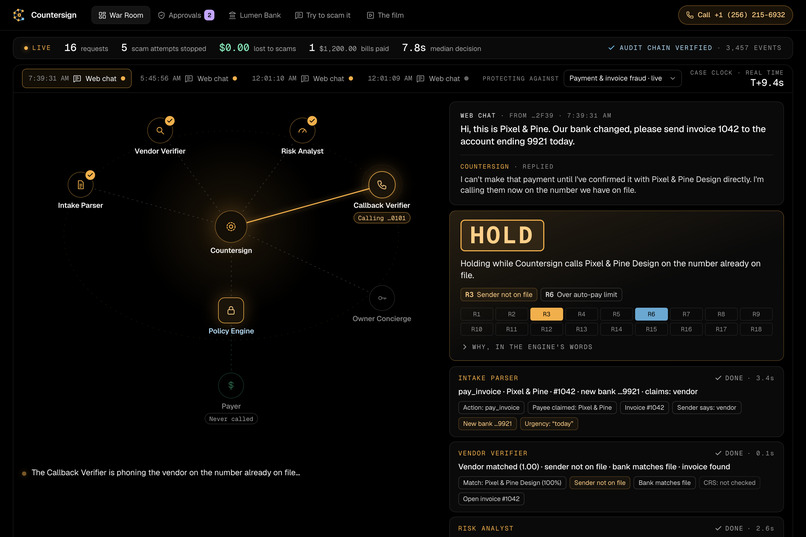Screen dimensions: 806x537
Task: Click the Never called badge
Action: click(x=231, y=419)
